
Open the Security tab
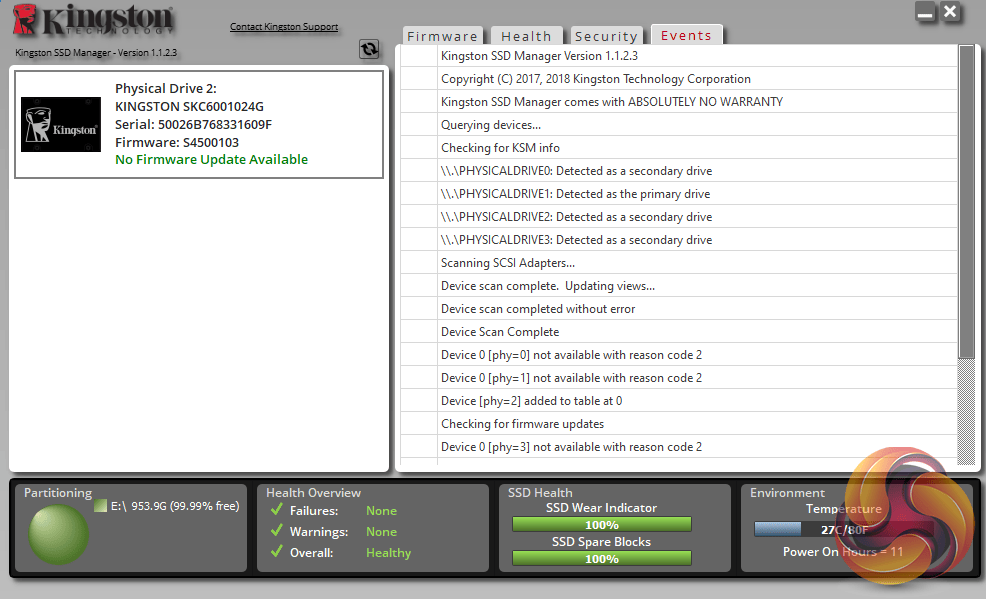pyautogui.click(x=606, y=36)
